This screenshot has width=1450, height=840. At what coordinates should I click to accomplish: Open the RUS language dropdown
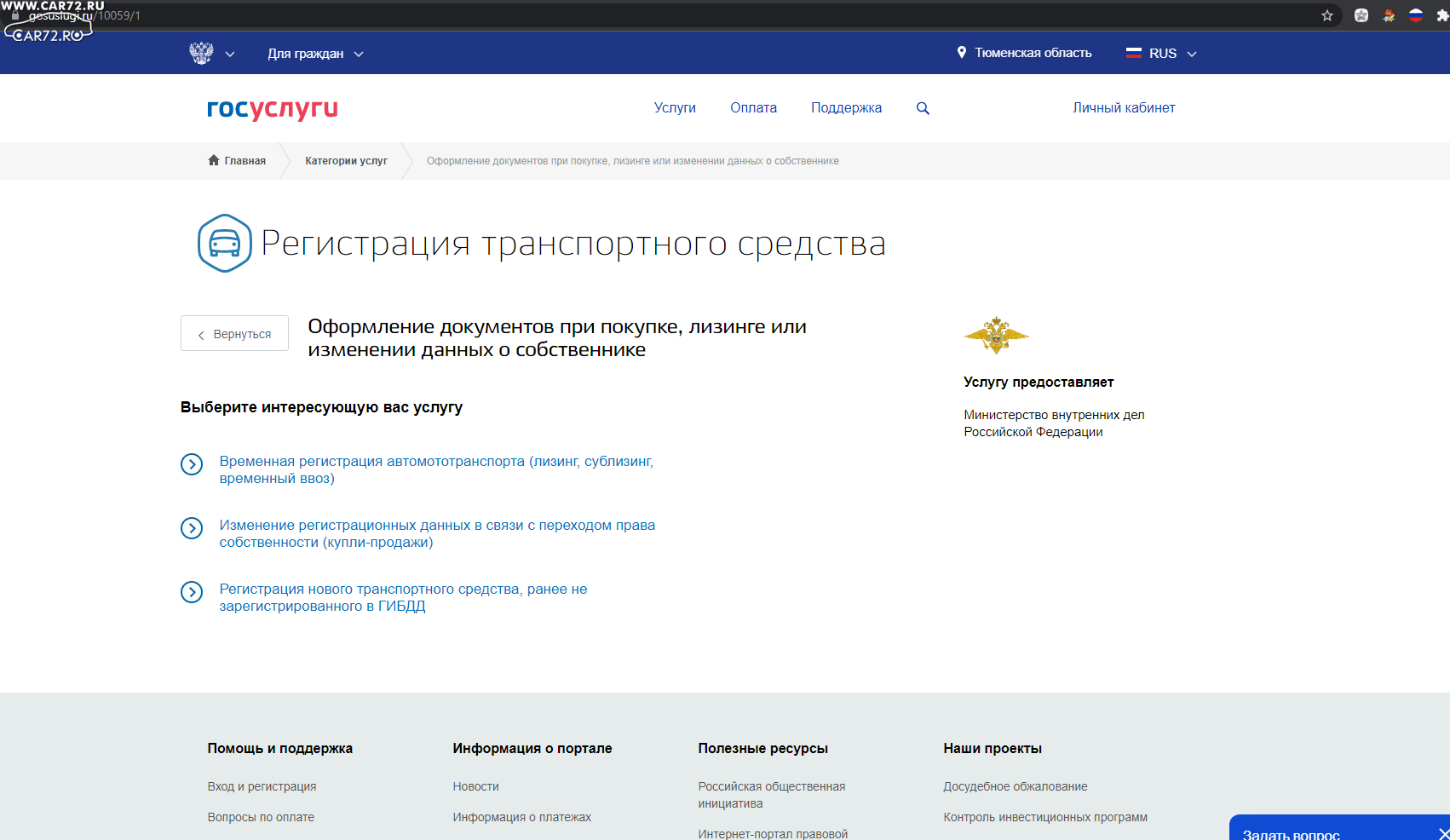tap(1161, 54)
